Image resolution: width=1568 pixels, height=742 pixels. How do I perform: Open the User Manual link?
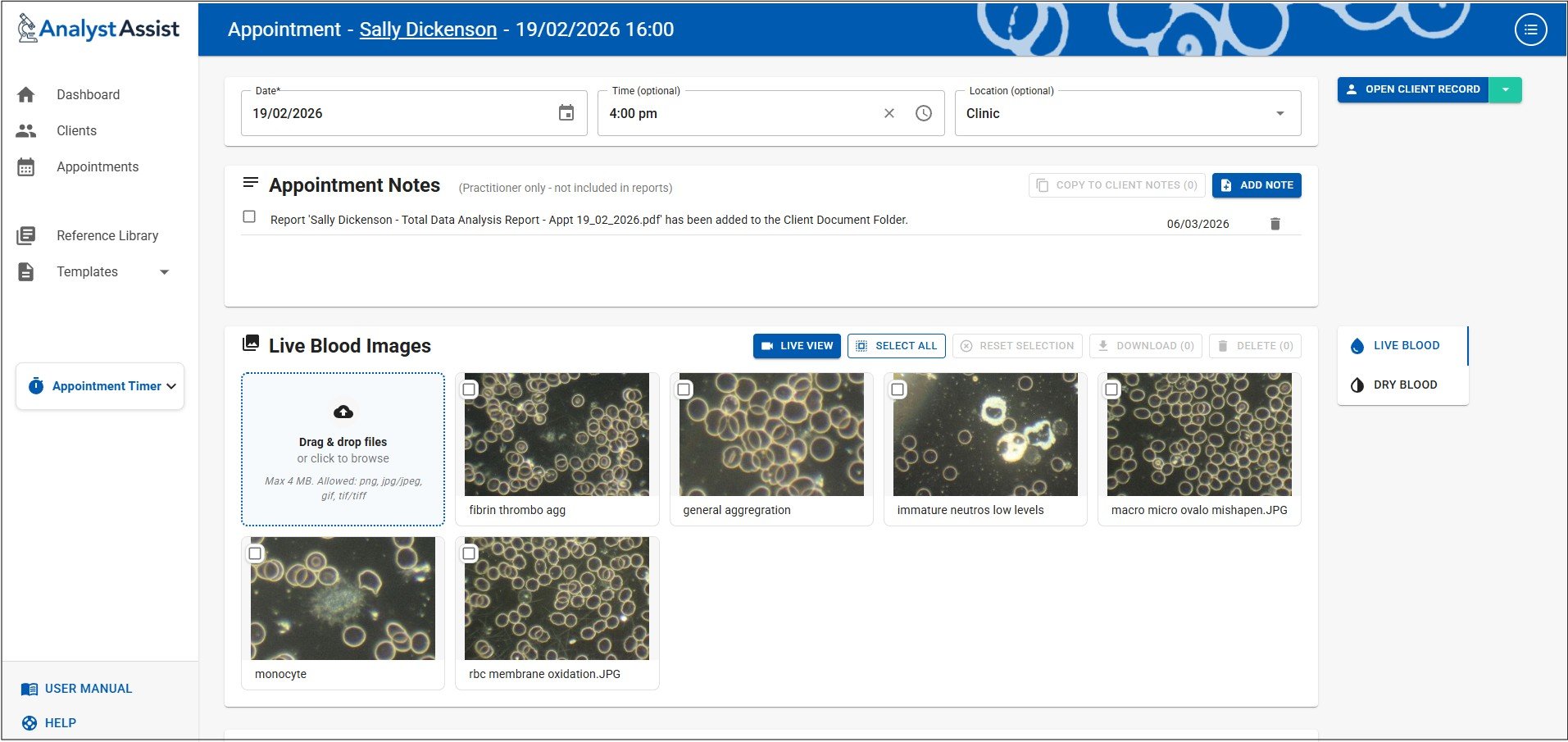(x=89, y=689)
